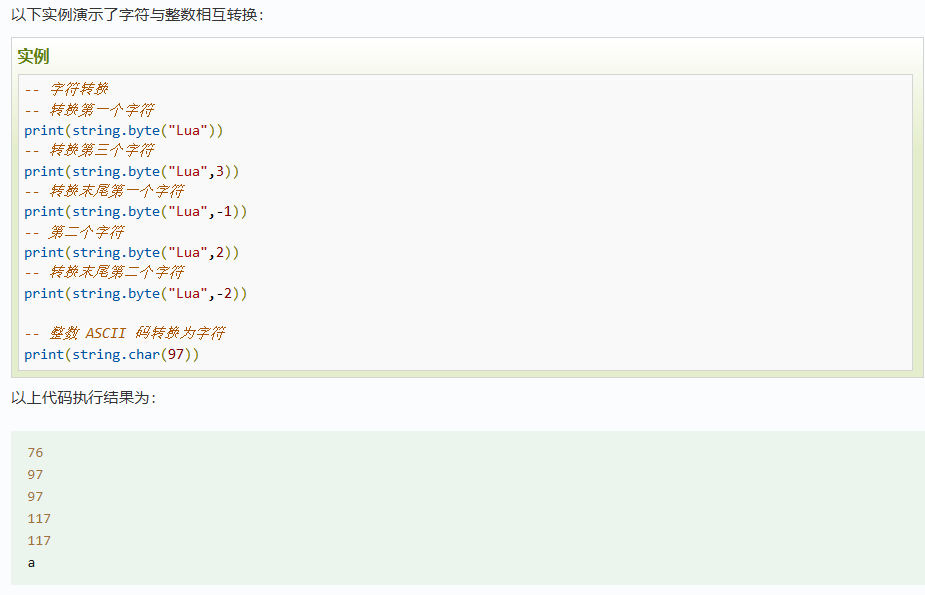Click the line print(string.char(97))

[x=111, y=354]
